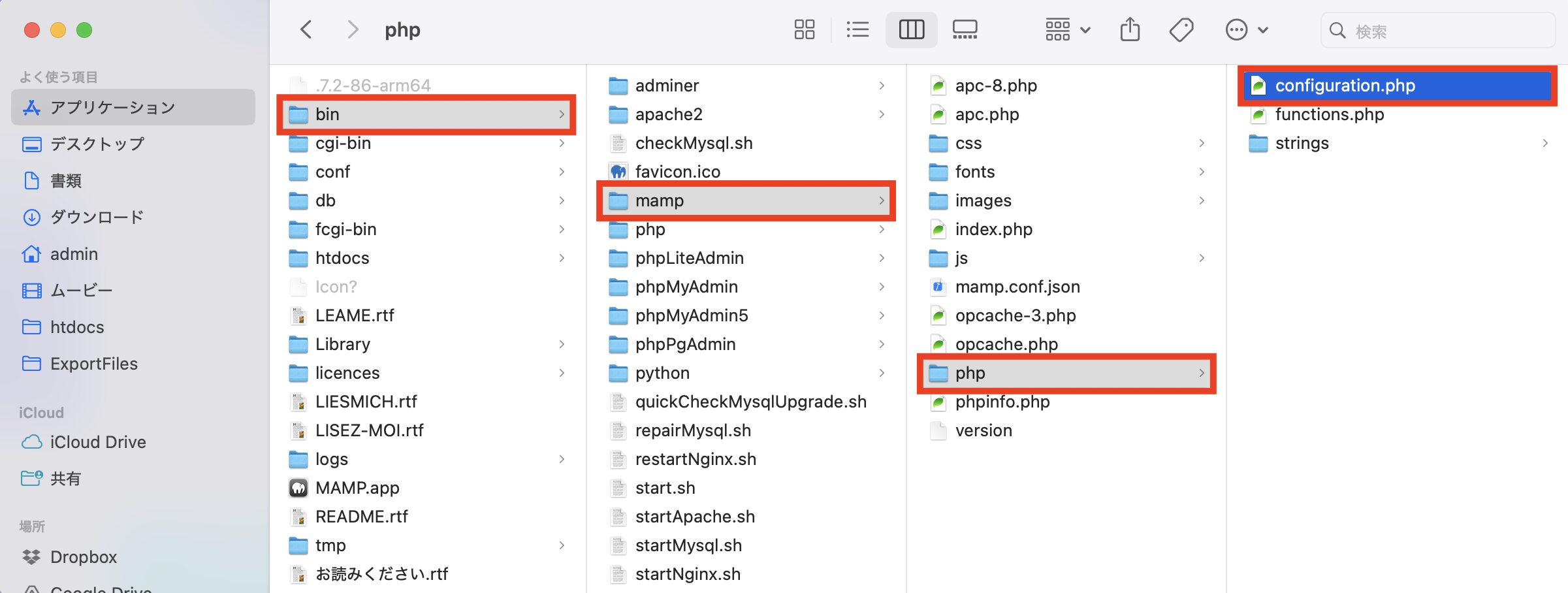Switch to icon grid view
Image resolution: width=1568 pixels, height=593 pixels.
[x=804, y=29]
